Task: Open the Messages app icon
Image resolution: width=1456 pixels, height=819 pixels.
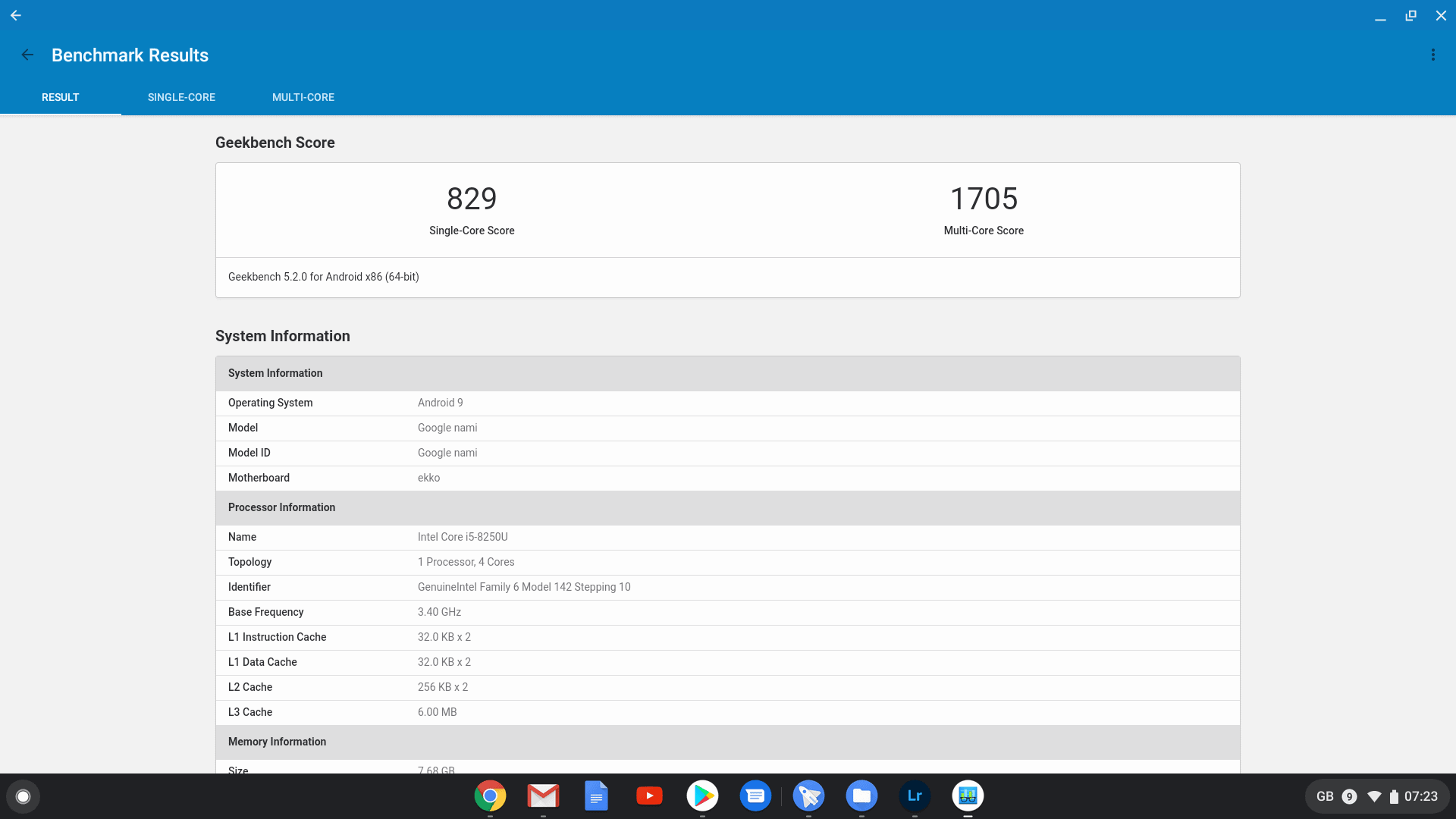Action: 755,795
